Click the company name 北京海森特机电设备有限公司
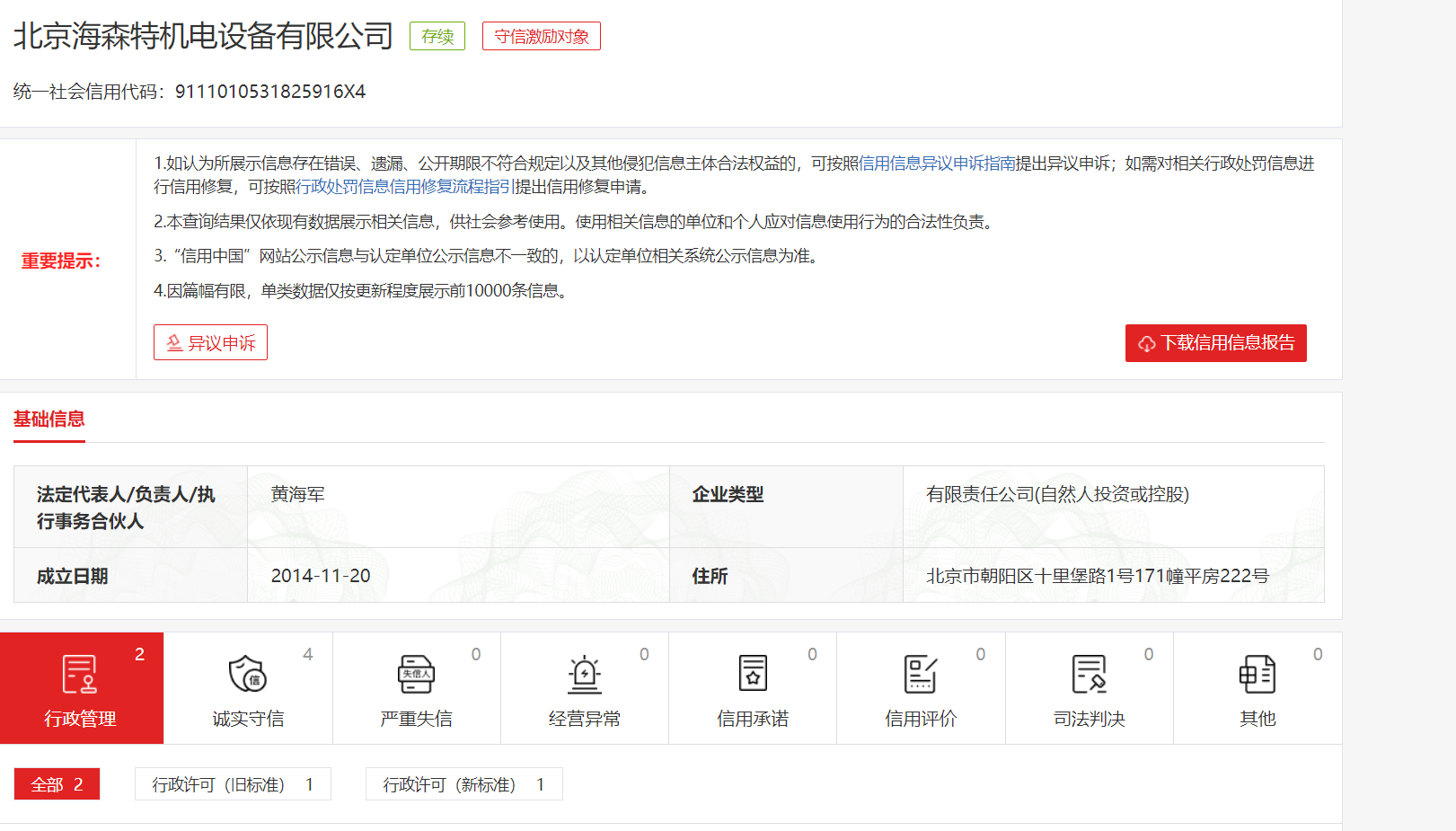This screenshot has height=831, width=1456. [x=203, y=36]
